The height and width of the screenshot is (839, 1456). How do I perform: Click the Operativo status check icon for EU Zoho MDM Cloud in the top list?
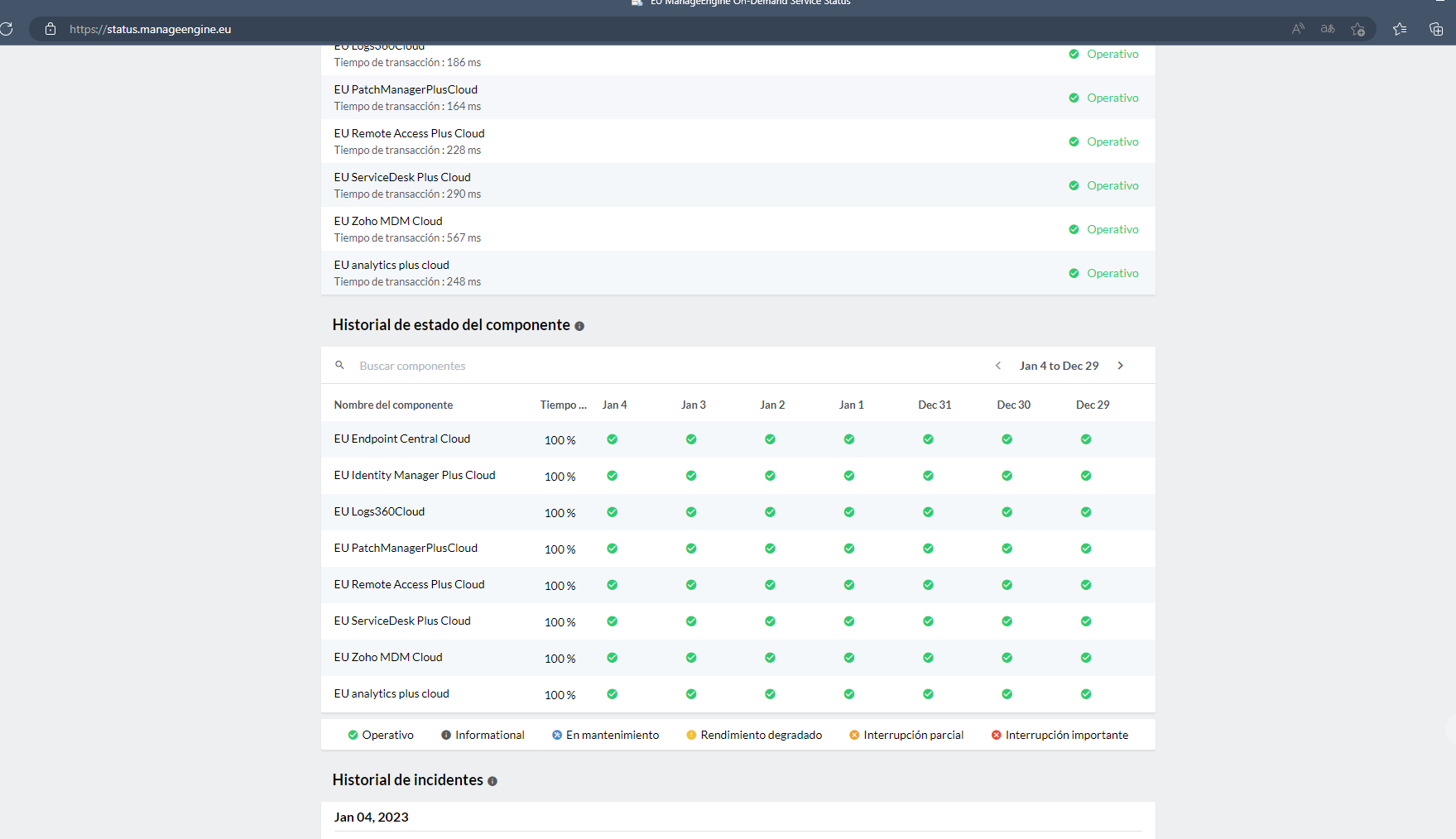1074,229
